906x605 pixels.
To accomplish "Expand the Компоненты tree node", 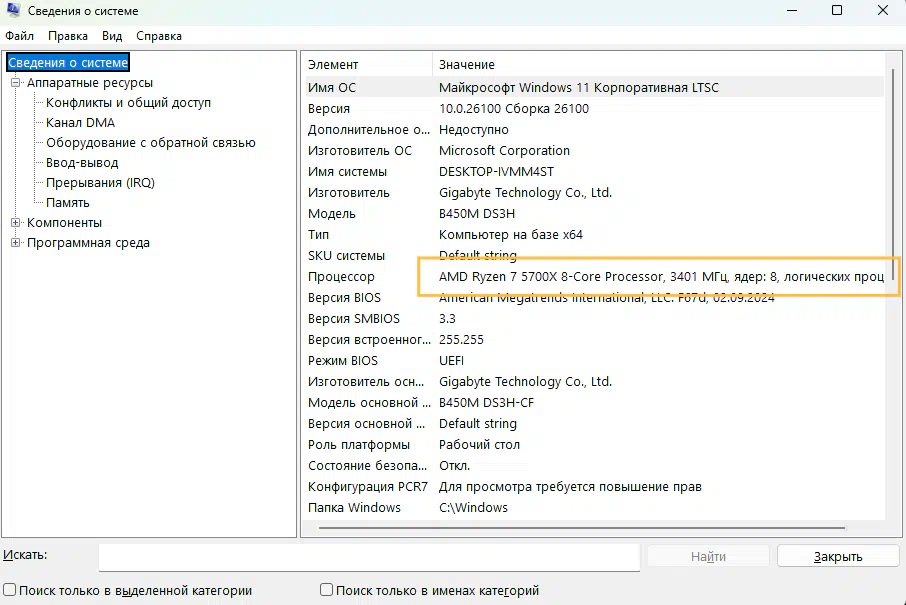I will coord(16,223).
